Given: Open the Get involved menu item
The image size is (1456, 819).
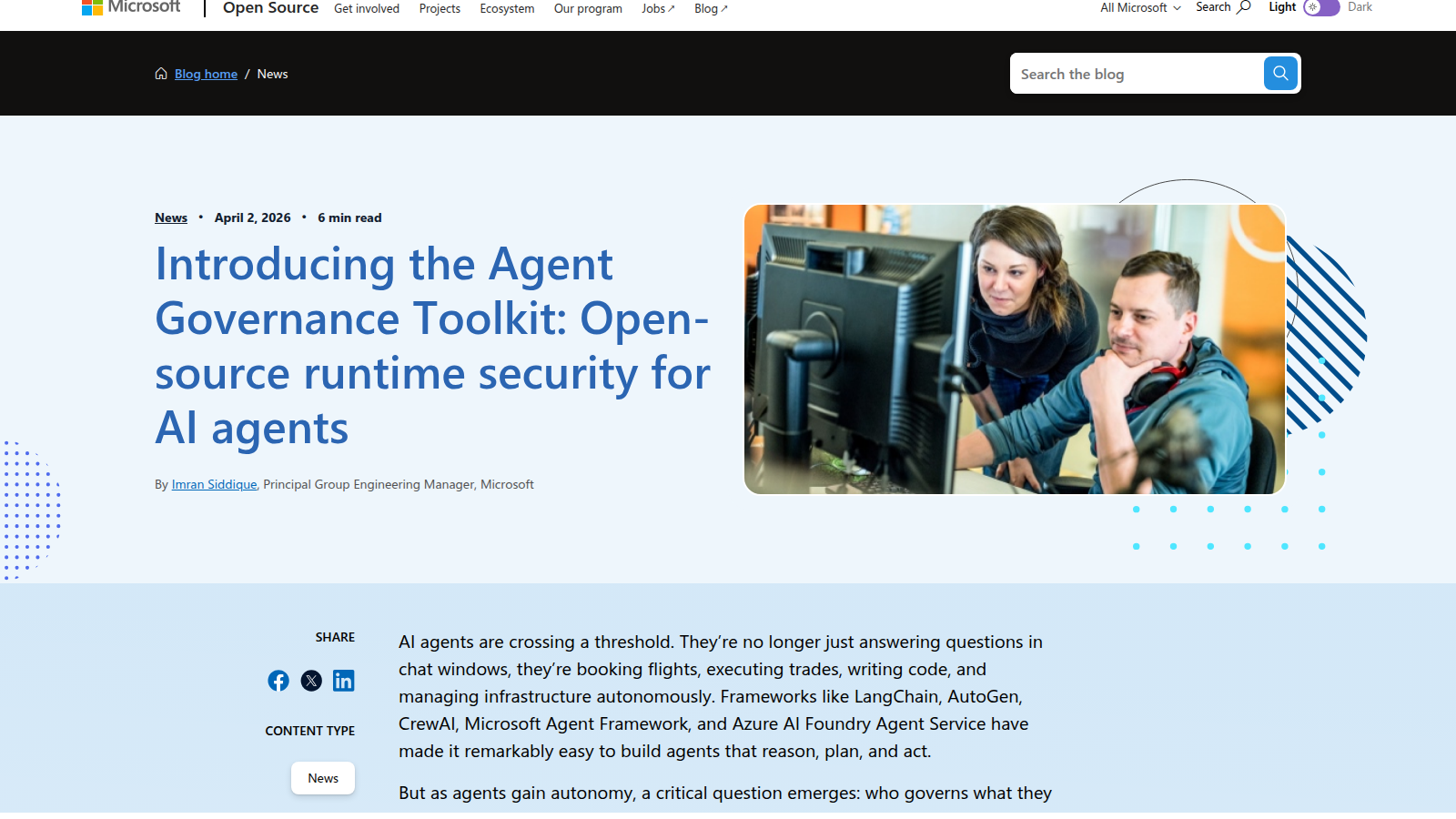Looking at the screenshot, I should (367, 8).
